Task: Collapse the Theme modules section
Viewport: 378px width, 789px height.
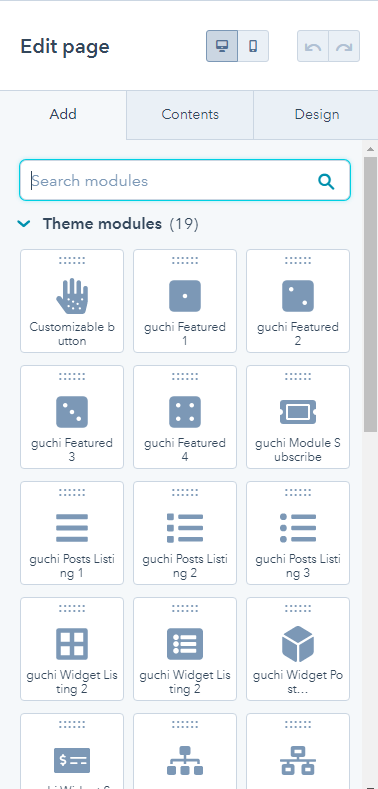Action: tap(24, 224)
